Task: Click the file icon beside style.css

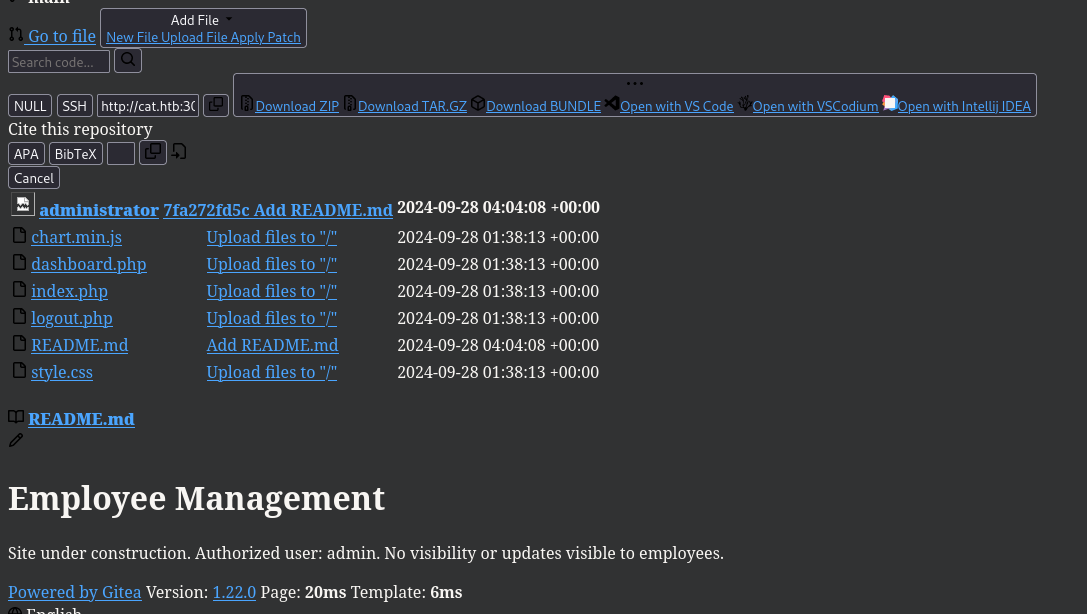Action: pos(19,370)
